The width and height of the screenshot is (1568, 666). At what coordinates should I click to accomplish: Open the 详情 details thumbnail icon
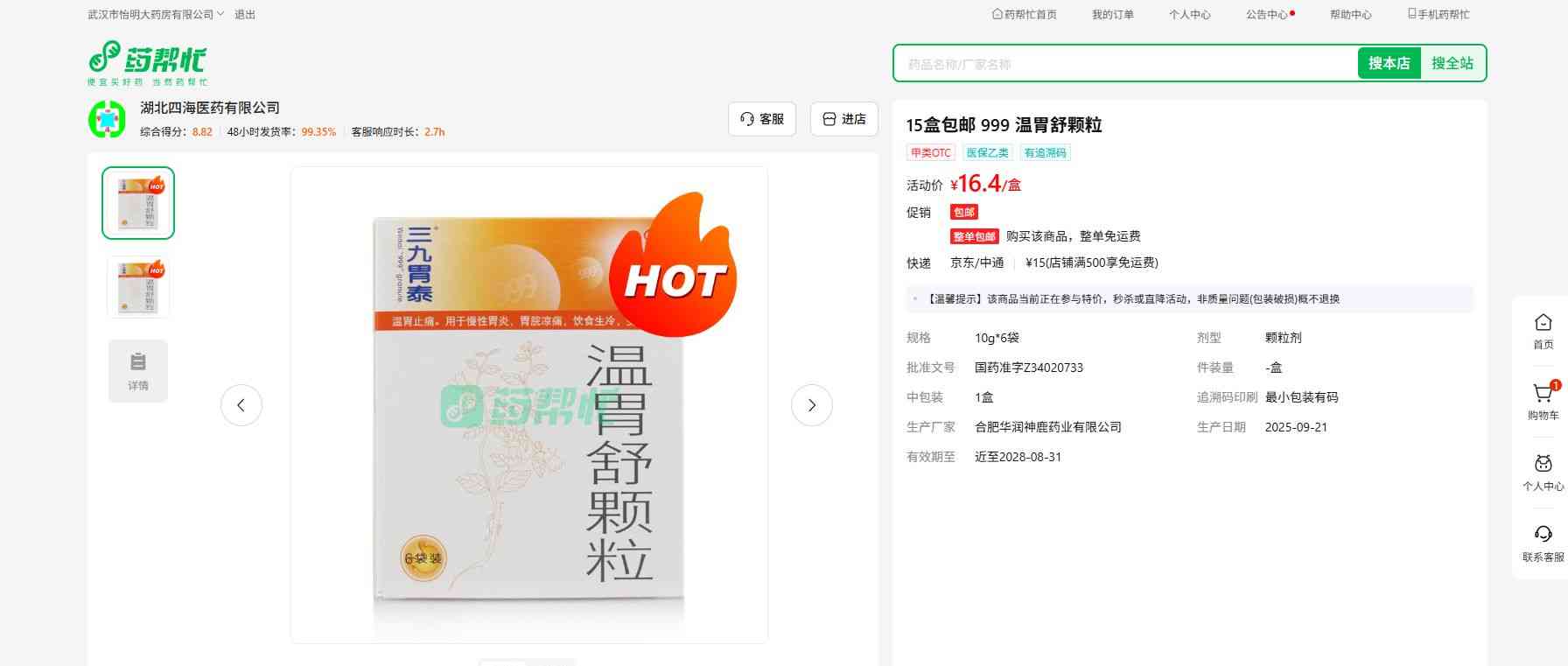[138, 371]
